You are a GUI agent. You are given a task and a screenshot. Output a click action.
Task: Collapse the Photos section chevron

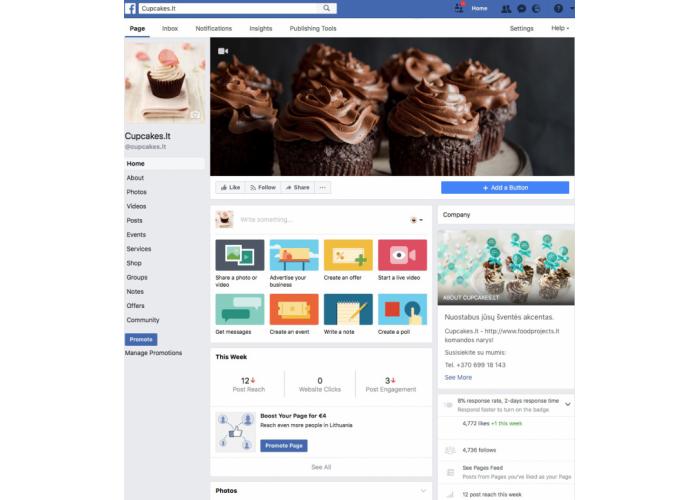click(x=423, y=491)
